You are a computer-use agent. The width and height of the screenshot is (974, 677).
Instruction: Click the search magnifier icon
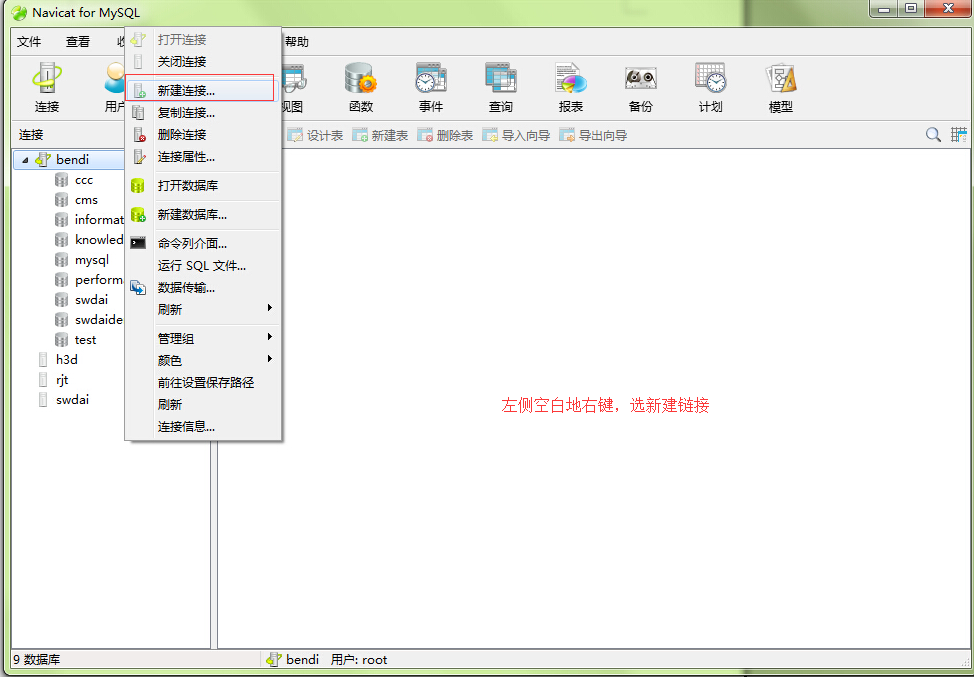(x=933, y=135)
